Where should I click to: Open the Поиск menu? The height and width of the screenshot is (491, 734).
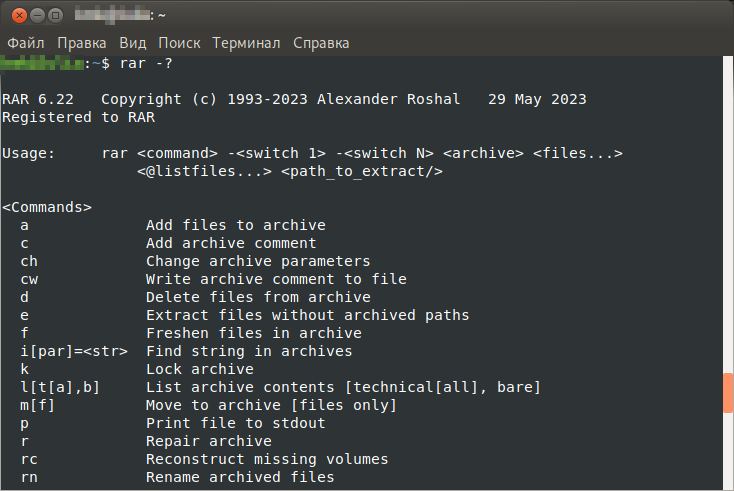[179, 43]
